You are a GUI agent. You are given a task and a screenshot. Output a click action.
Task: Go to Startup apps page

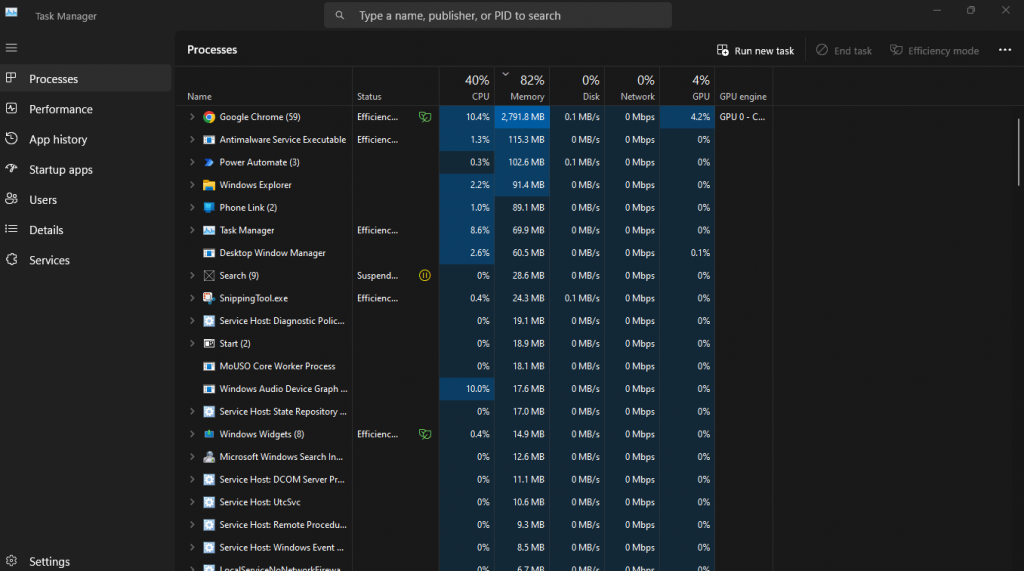86,169
